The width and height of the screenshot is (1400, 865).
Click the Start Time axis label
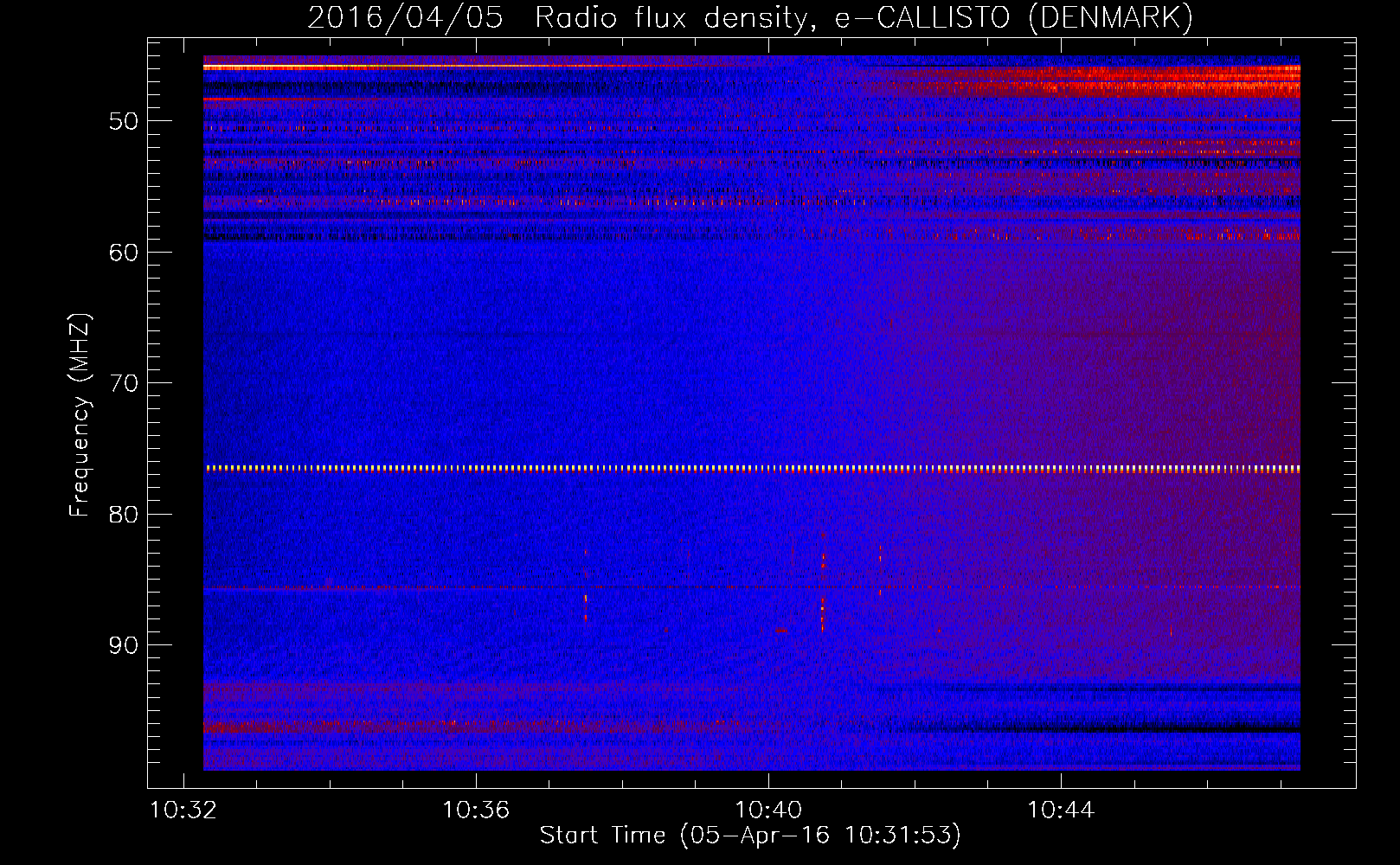[750, 836]
